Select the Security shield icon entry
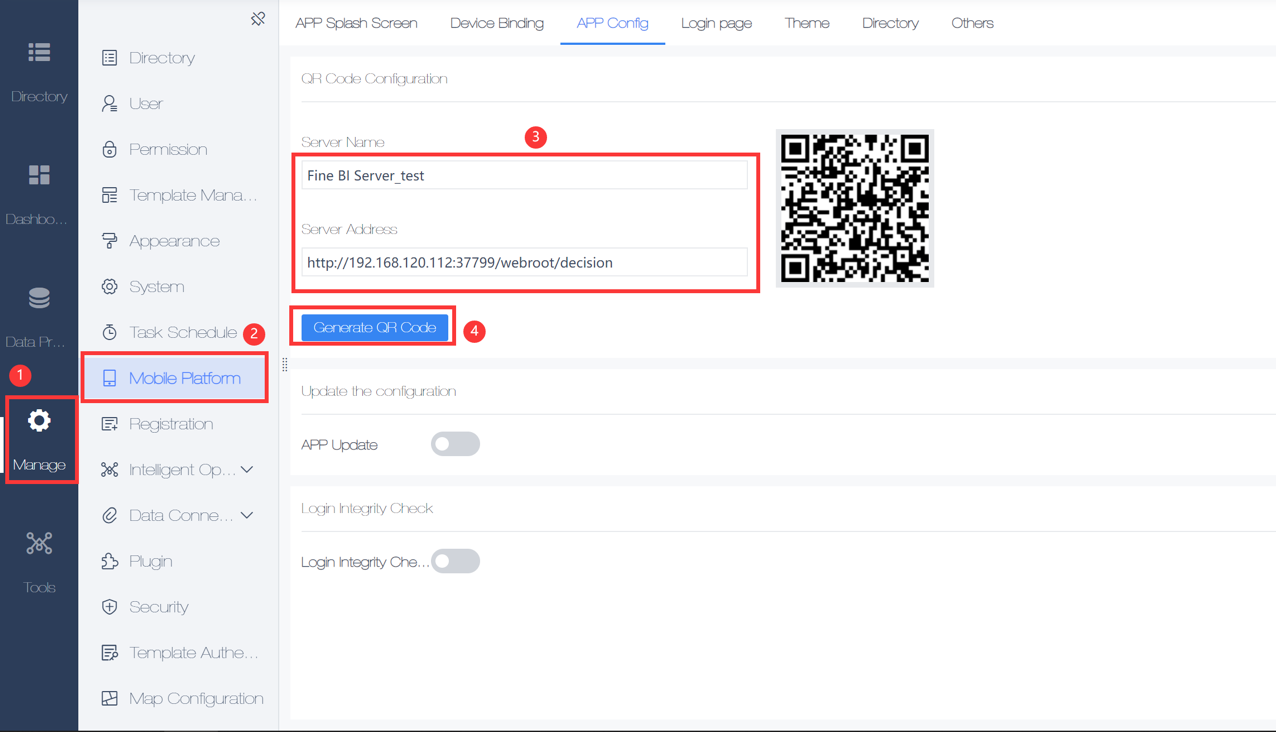This screenshot has height=732, width=1276. point(110,607)
